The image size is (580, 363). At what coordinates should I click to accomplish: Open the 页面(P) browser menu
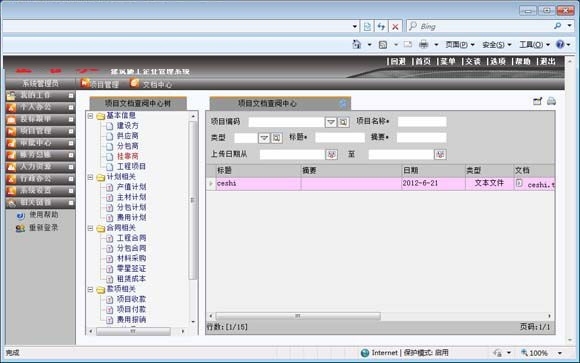(x=460, y=45)
